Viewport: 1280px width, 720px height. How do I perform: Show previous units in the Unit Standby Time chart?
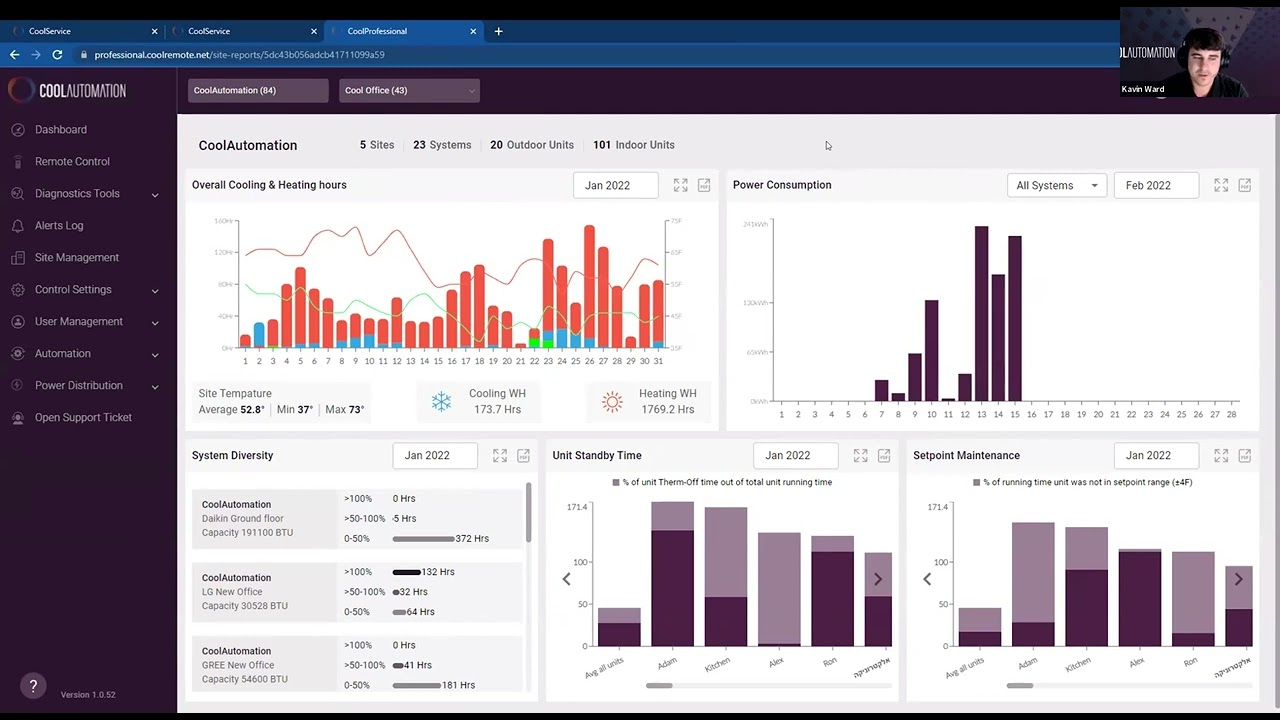566,579
